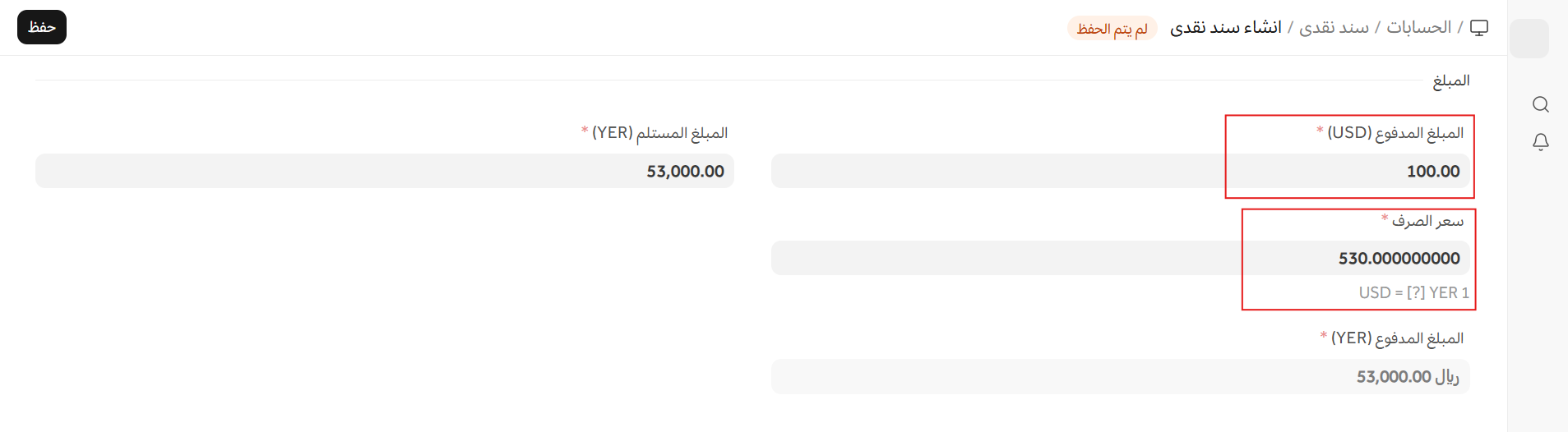Click the المبلغ المستلم (YER) label
Image resolution: width=1568 pixels, height=432 pixels.
659,133
